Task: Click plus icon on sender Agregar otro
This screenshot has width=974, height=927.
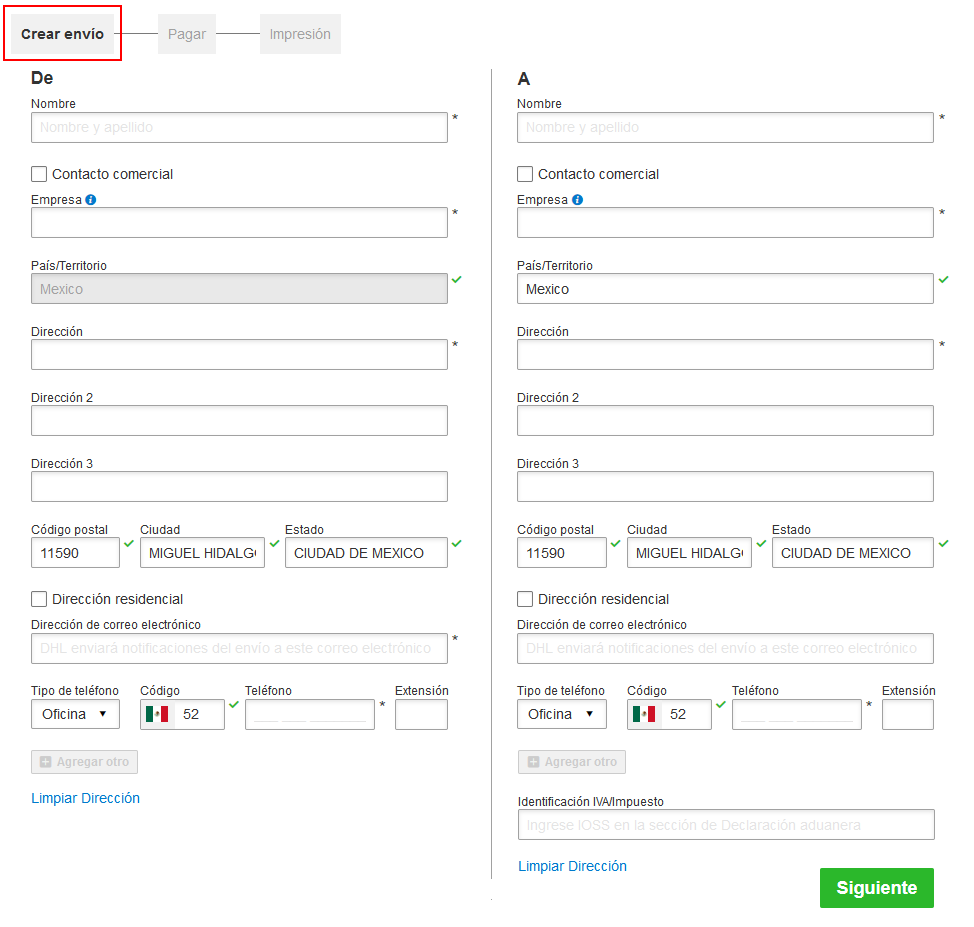Action: (x=45, y=762)
